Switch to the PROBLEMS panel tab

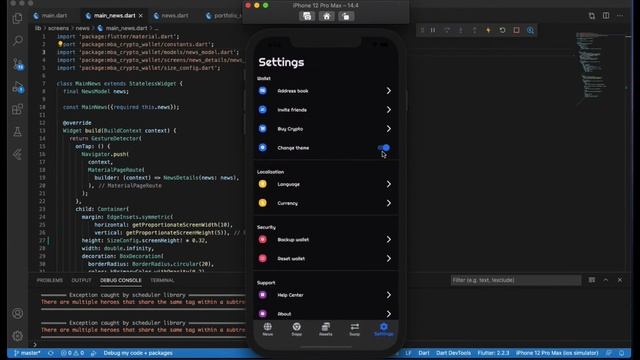[x=50, y=280]
